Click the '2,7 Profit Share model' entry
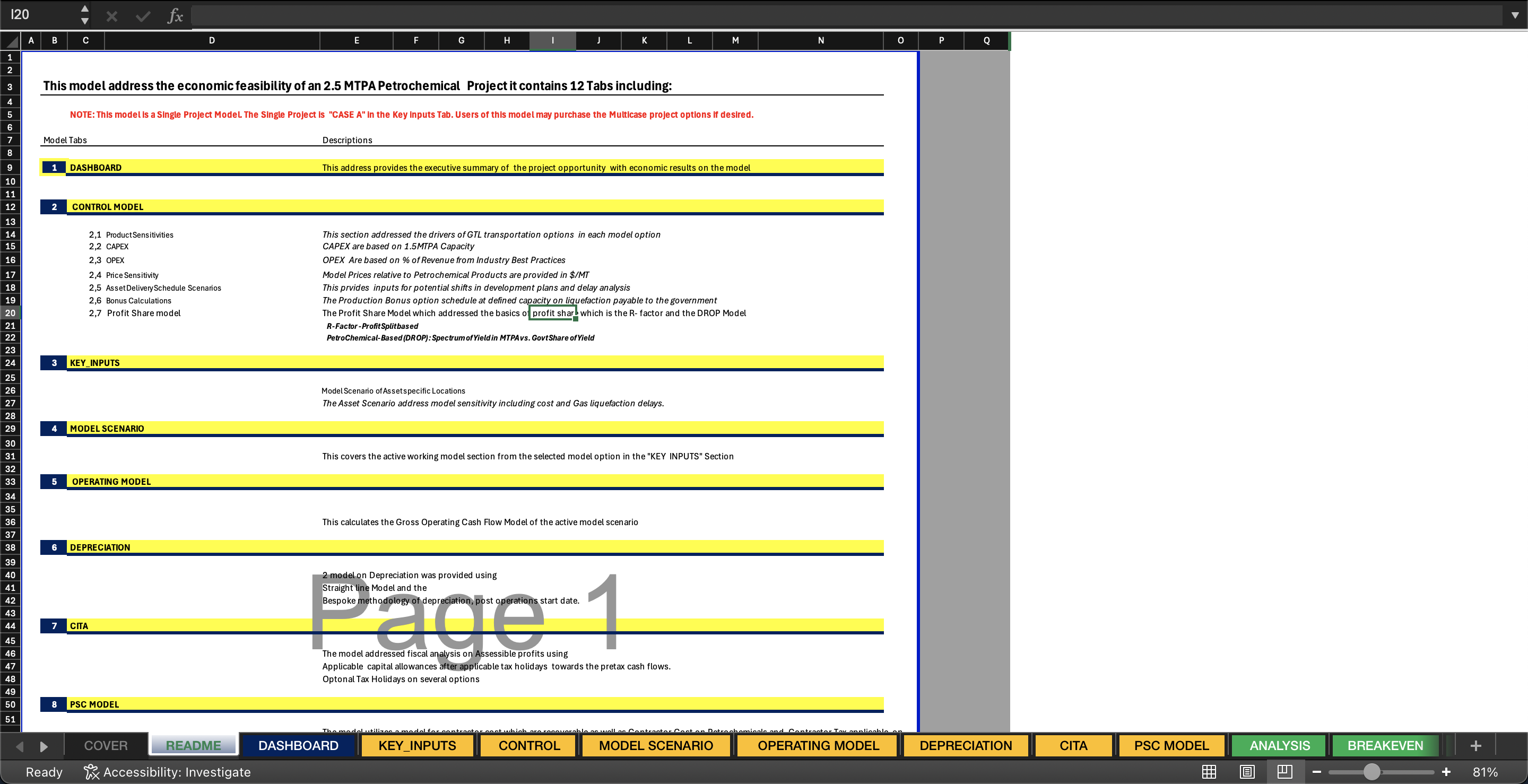Screen dimensions: 1528x784 135,313
